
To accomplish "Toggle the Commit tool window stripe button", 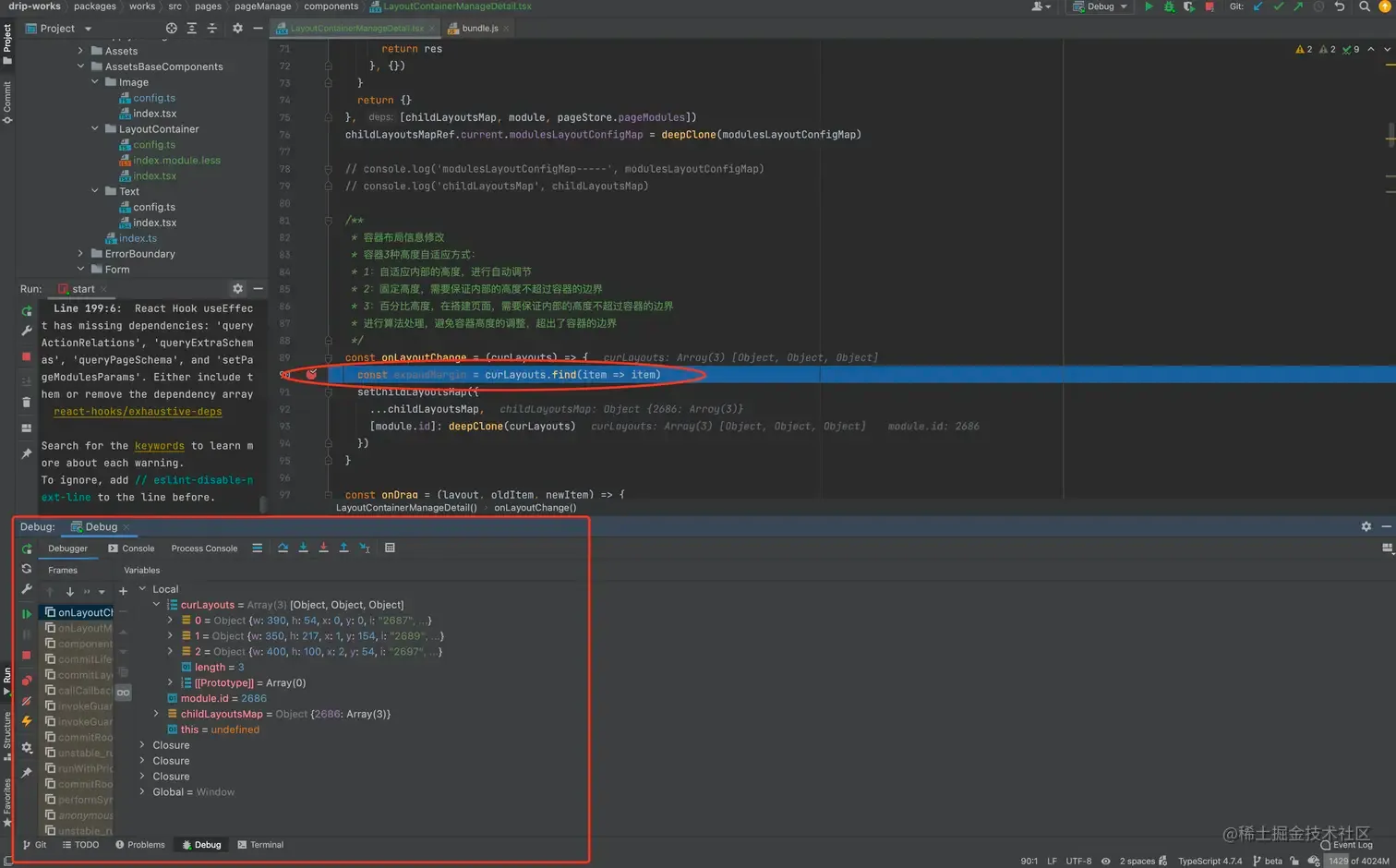I will (6, 102).
